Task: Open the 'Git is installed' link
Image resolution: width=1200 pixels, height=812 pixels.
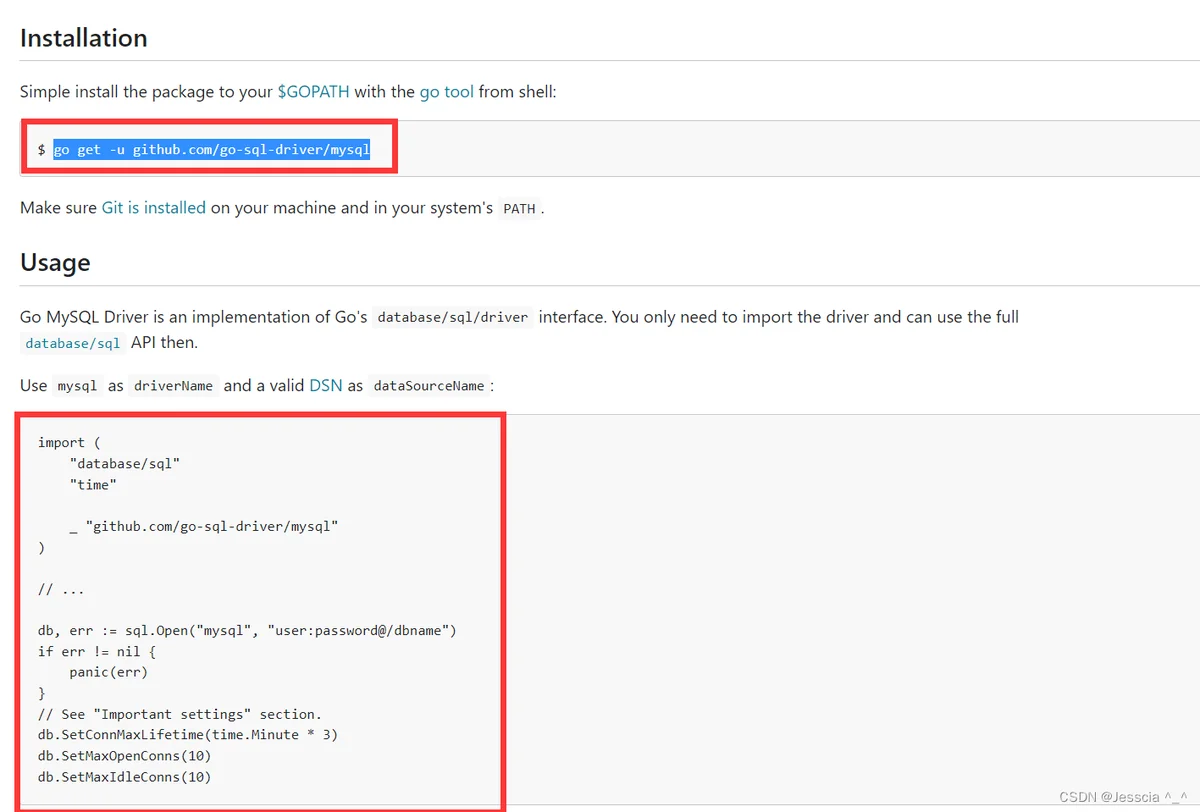Action: (x=153, y=208)
